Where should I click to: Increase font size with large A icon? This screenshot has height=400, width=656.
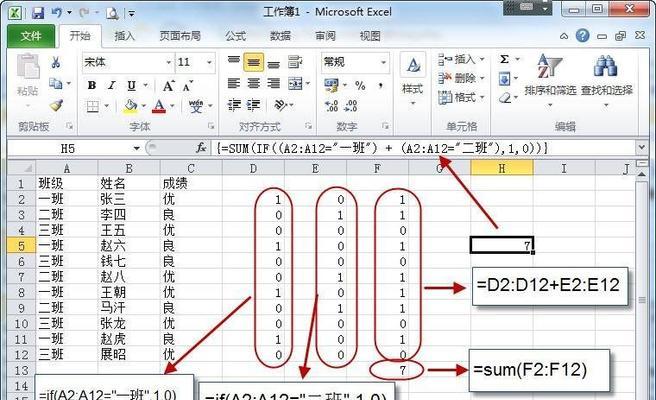coord(168,86)
